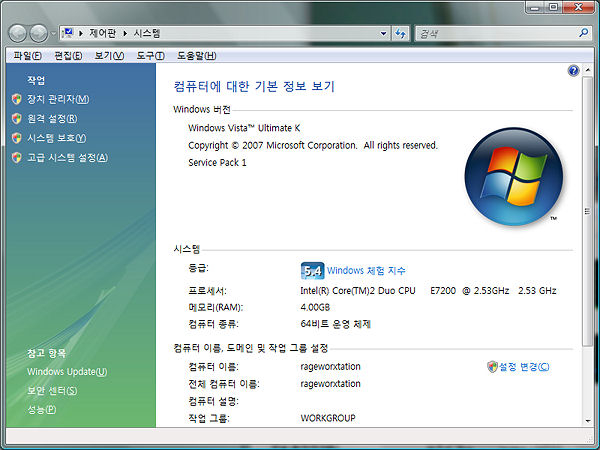The width and height of the screenshot is (600, 450).
Task: Open the 도움말(H) menu
Action: pos(197,56)
